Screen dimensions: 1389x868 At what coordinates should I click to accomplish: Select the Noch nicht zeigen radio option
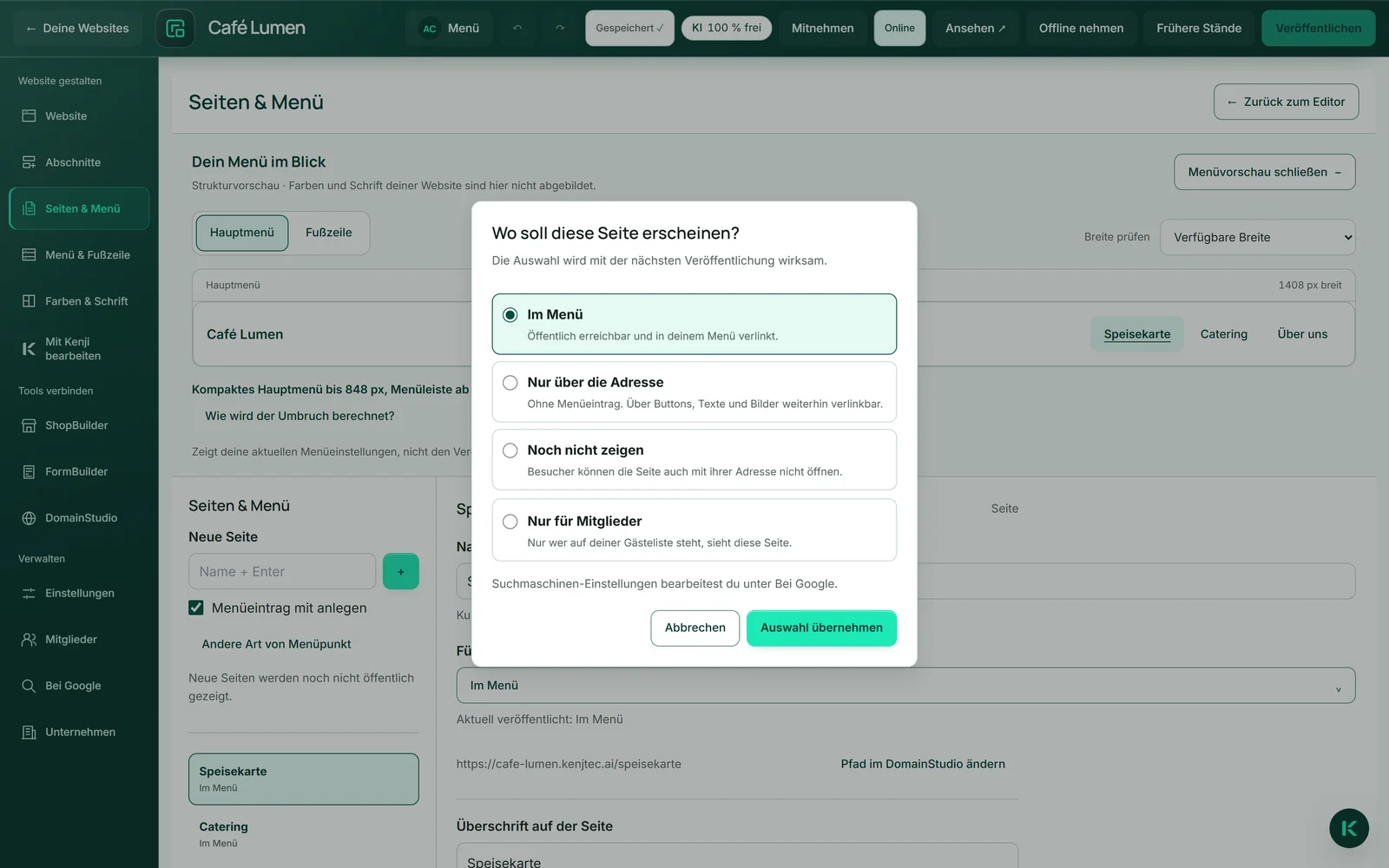pos(510,450)
